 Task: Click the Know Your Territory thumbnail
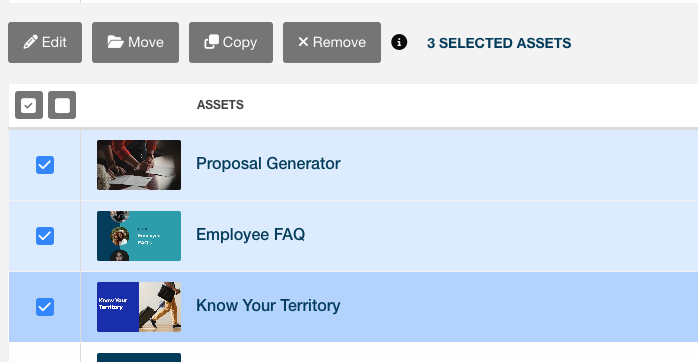[x=139, y=307]
